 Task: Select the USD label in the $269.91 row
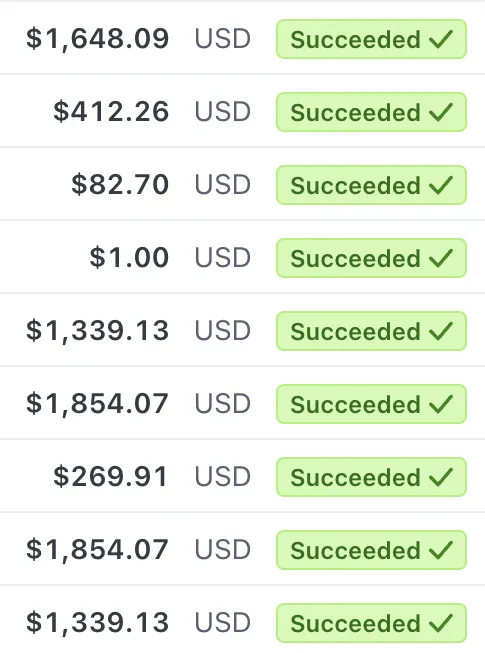pyautogui.click(x=223, y=476)
